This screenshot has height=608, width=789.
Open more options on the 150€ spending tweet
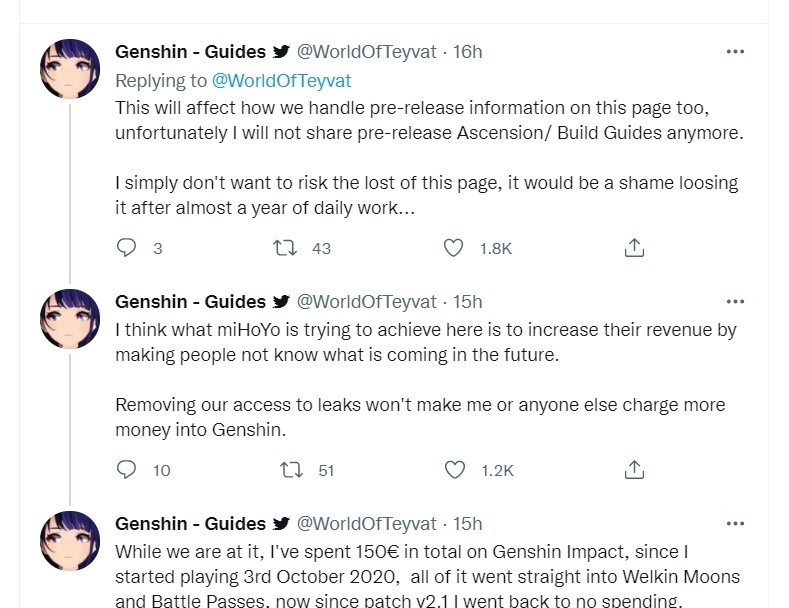tap(735, 523)
